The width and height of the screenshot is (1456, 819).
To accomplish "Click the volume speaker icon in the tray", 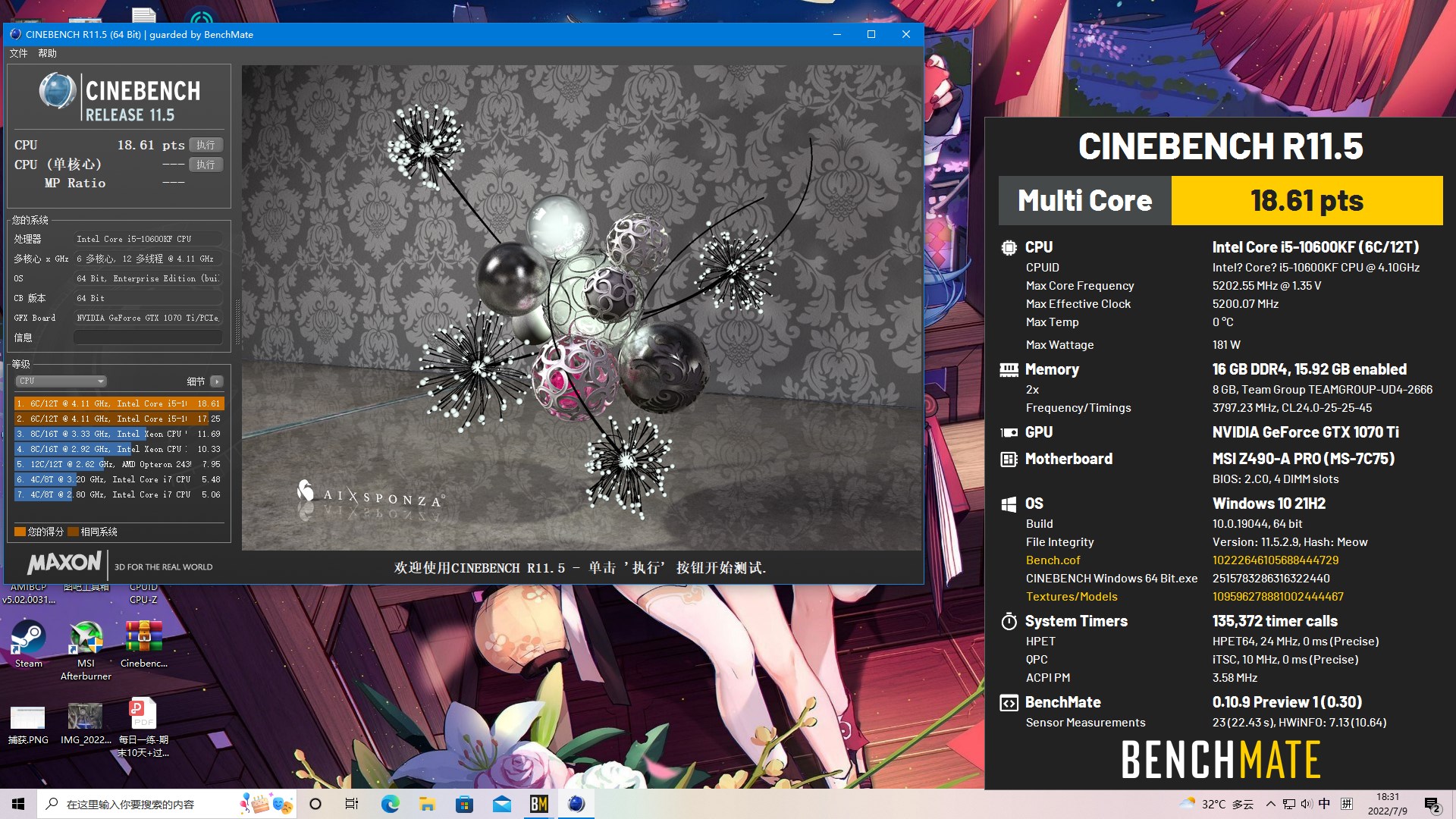I will coord(1306,804).
